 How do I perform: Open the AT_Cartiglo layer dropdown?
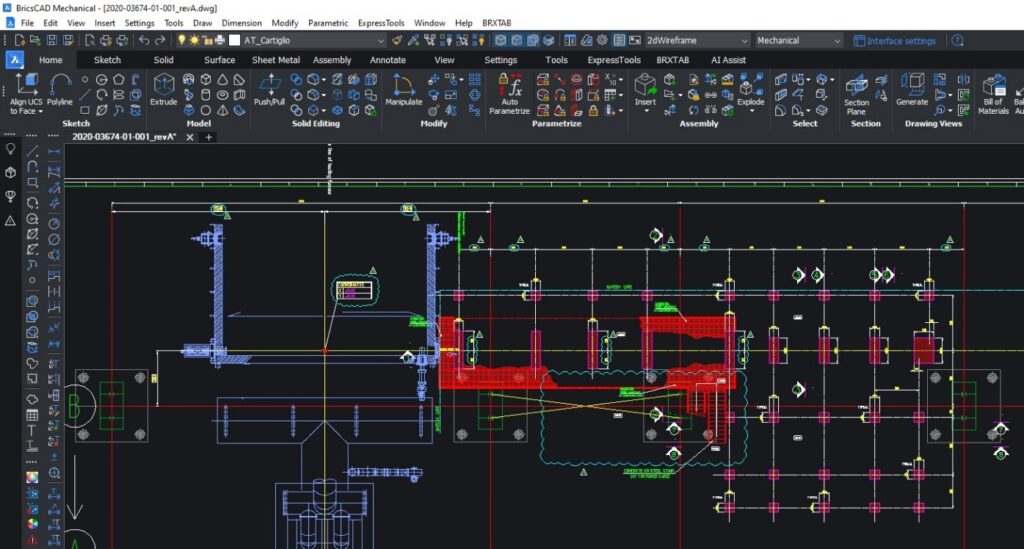[378, 41]
